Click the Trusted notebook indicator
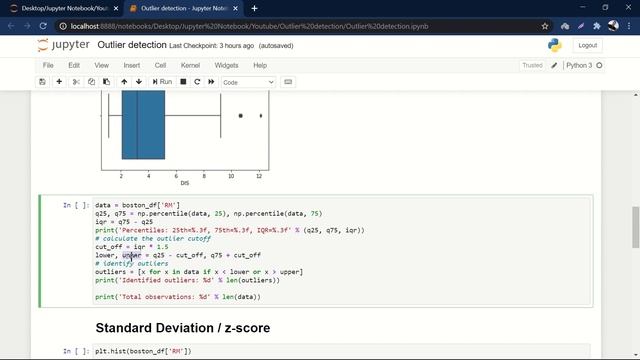 (x=532, y=65)
